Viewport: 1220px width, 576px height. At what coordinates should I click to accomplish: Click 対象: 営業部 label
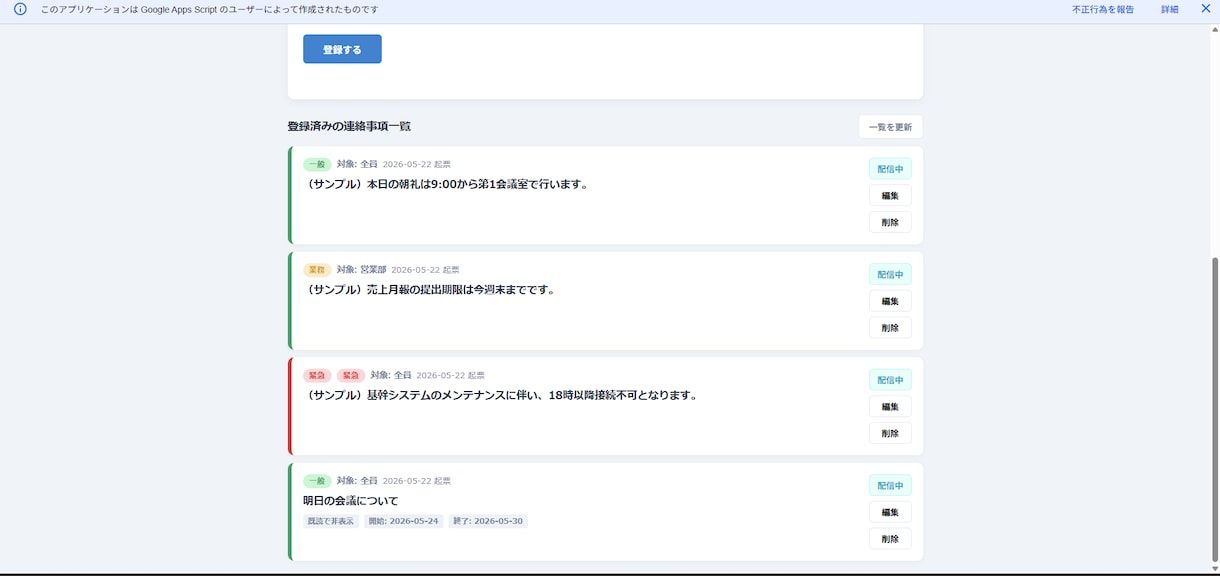(361, 270)
